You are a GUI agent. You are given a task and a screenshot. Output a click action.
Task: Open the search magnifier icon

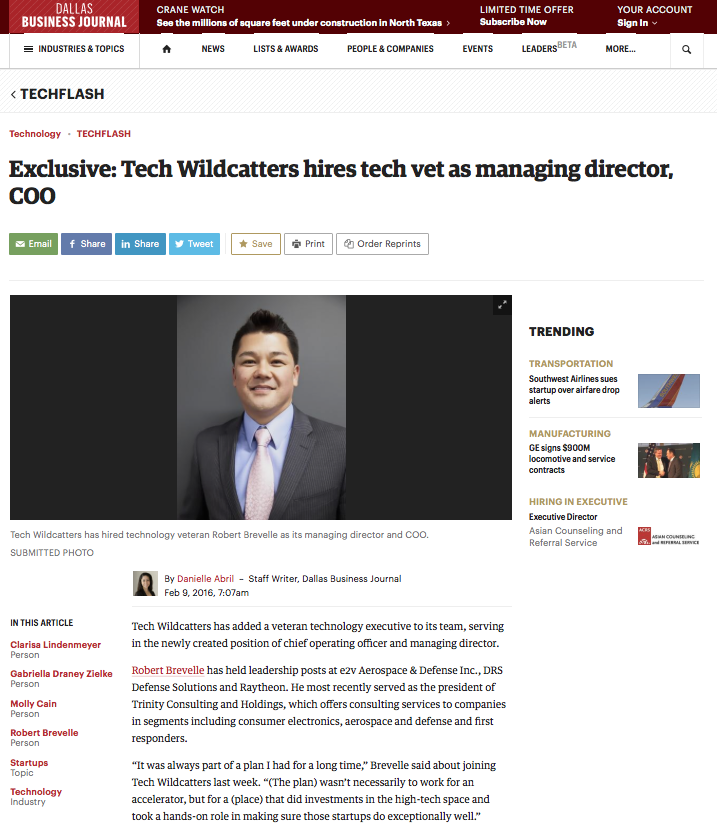686,49
